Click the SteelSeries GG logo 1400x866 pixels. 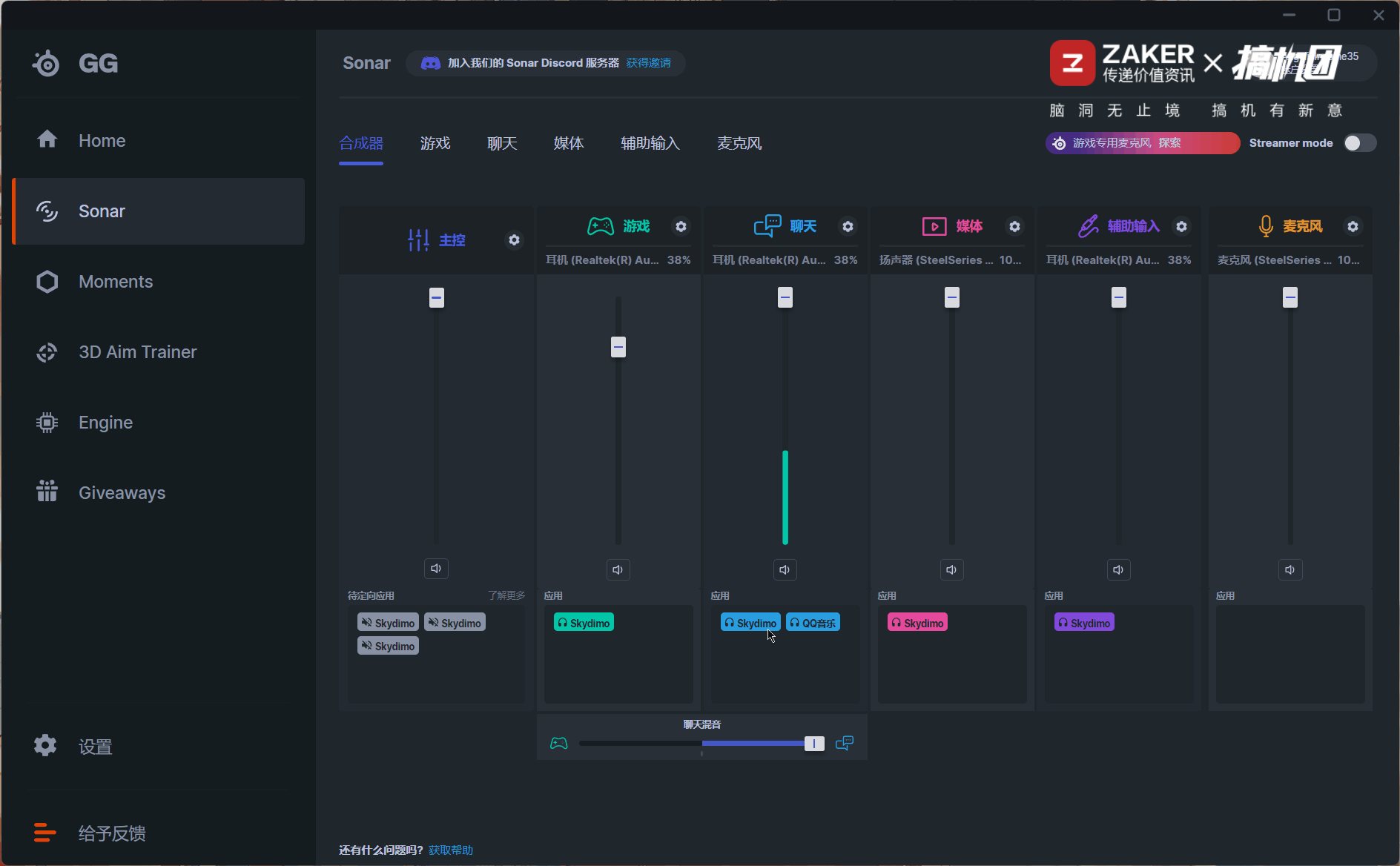point(75,63)
